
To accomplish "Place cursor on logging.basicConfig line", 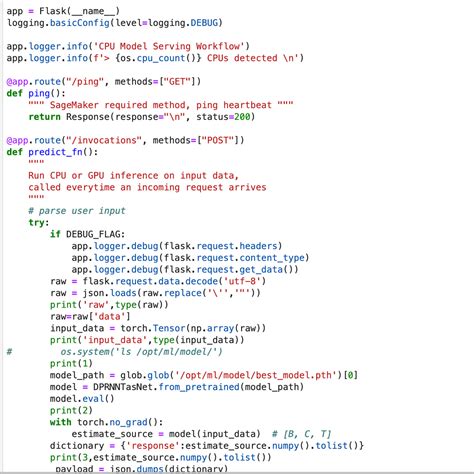I will tap(115, 23).
